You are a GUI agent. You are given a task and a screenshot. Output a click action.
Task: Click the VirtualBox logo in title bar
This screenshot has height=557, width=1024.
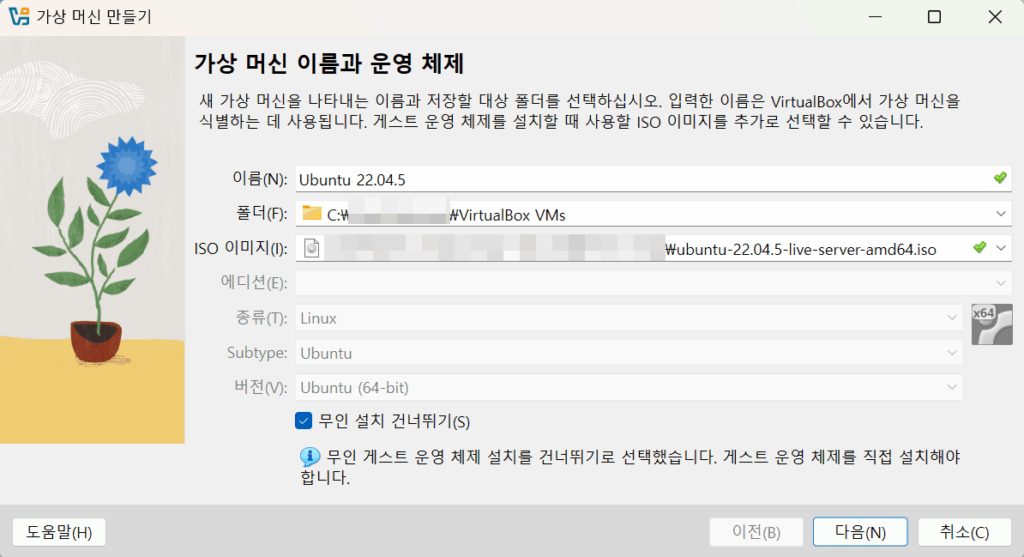point(18,16)
